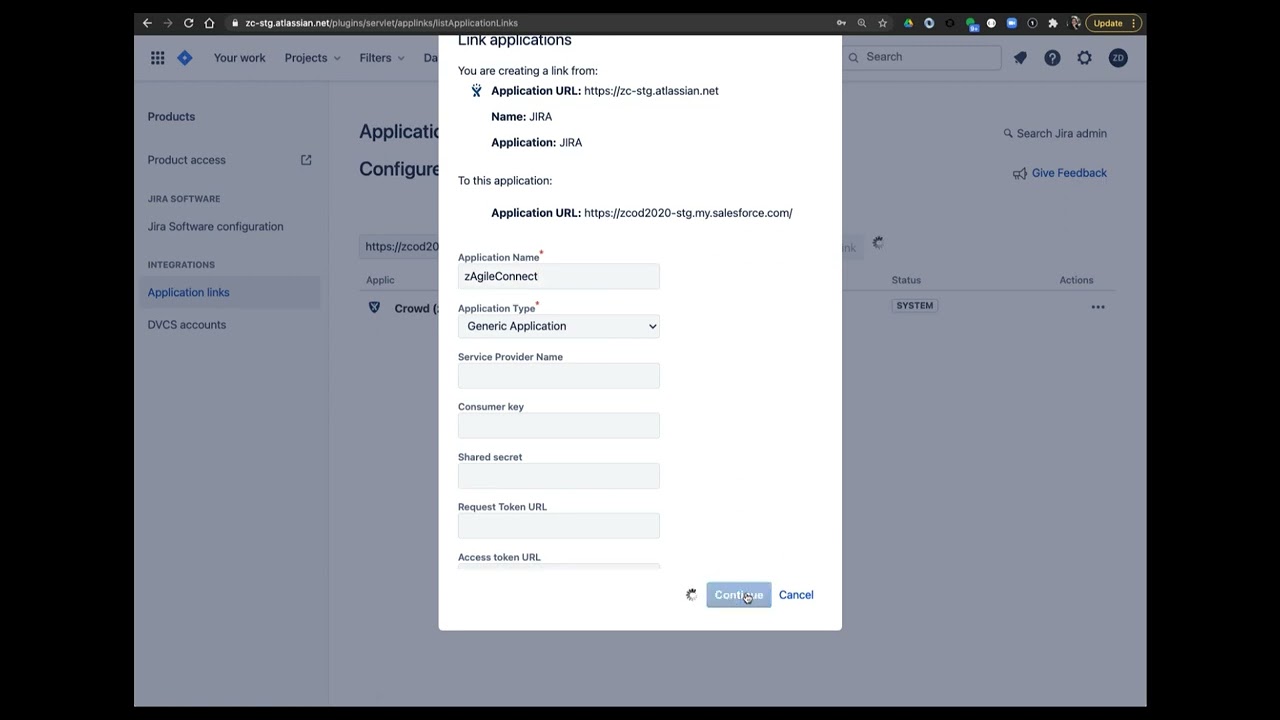1280x720 pixels.
Task: Go back with the browser back arrow
Action: point(147,23)
